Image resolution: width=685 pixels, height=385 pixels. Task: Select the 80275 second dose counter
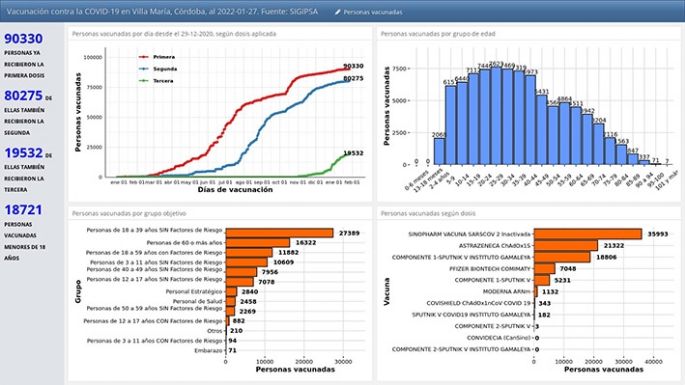[24, 96]
